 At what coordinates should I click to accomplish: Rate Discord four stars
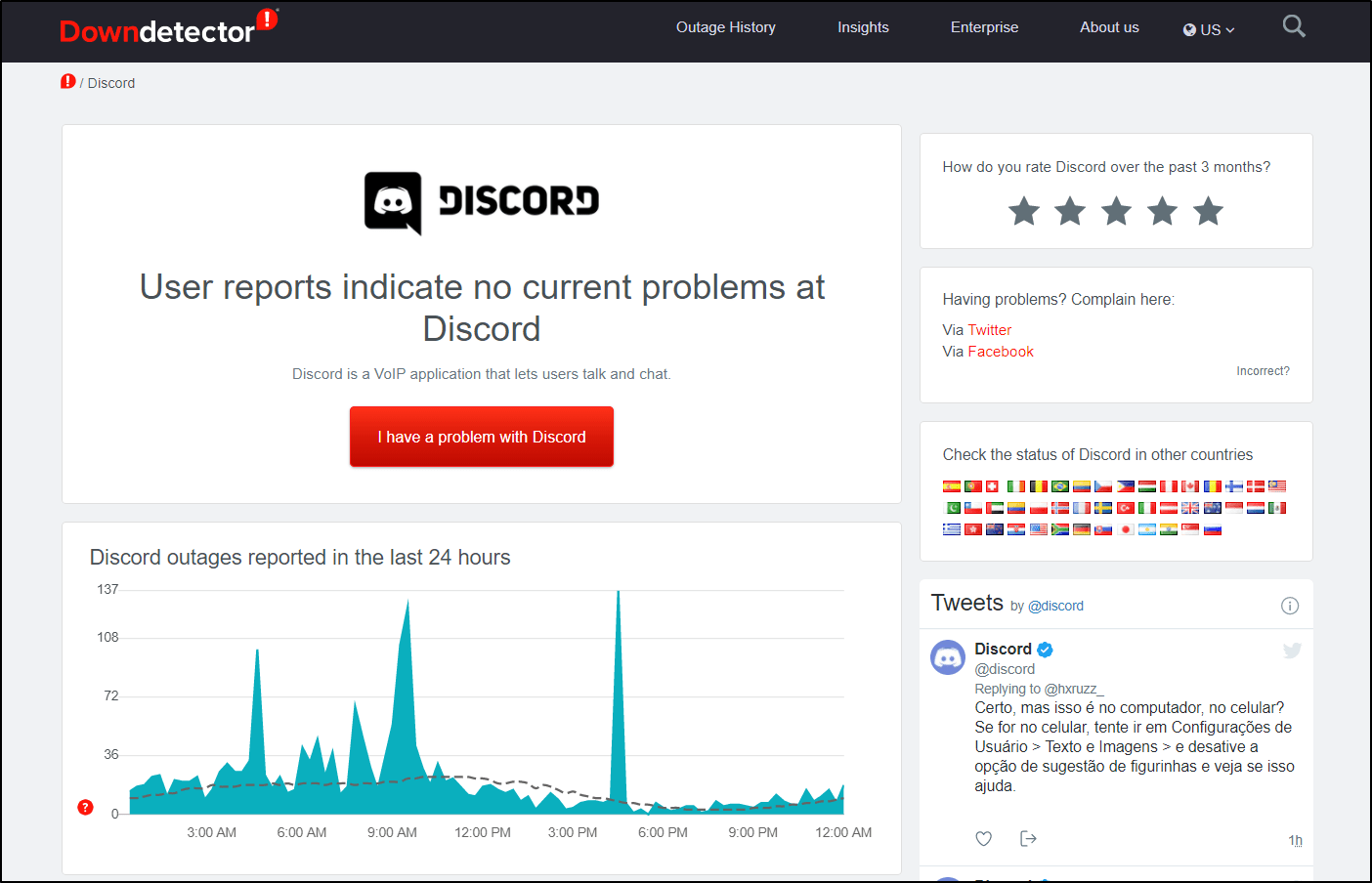1162,211
